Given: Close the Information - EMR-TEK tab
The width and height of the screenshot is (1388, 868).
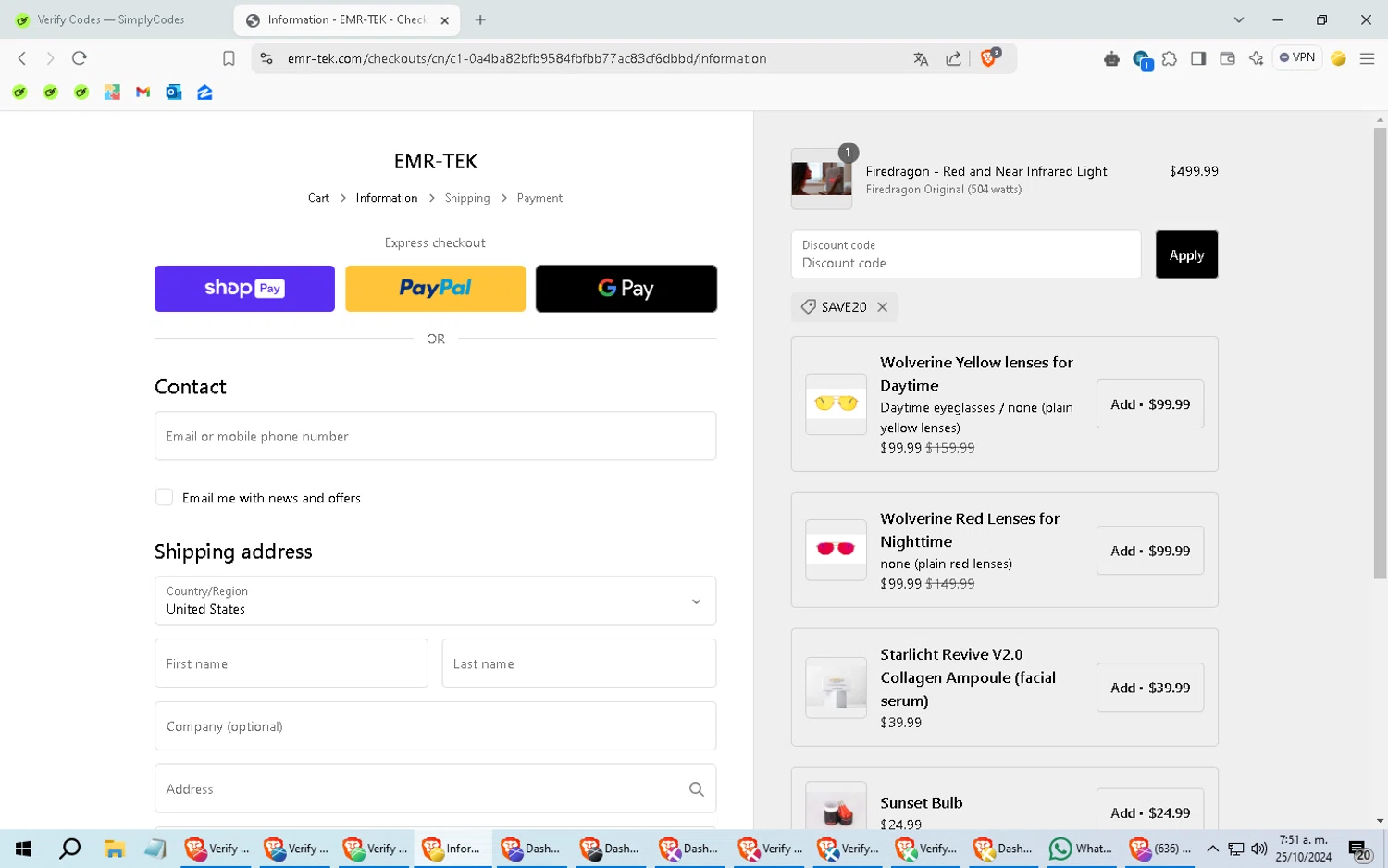Looking at the screenshot, I should [444, 19].
